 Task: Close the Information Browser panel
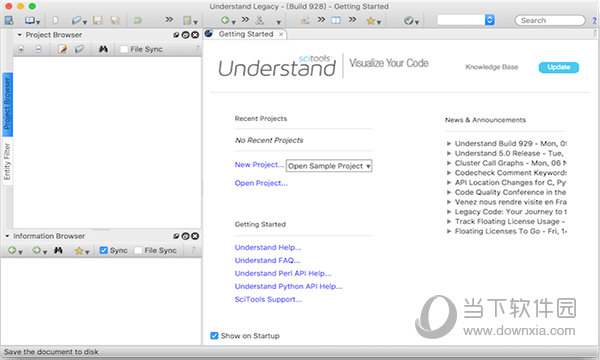click(195, 236)
